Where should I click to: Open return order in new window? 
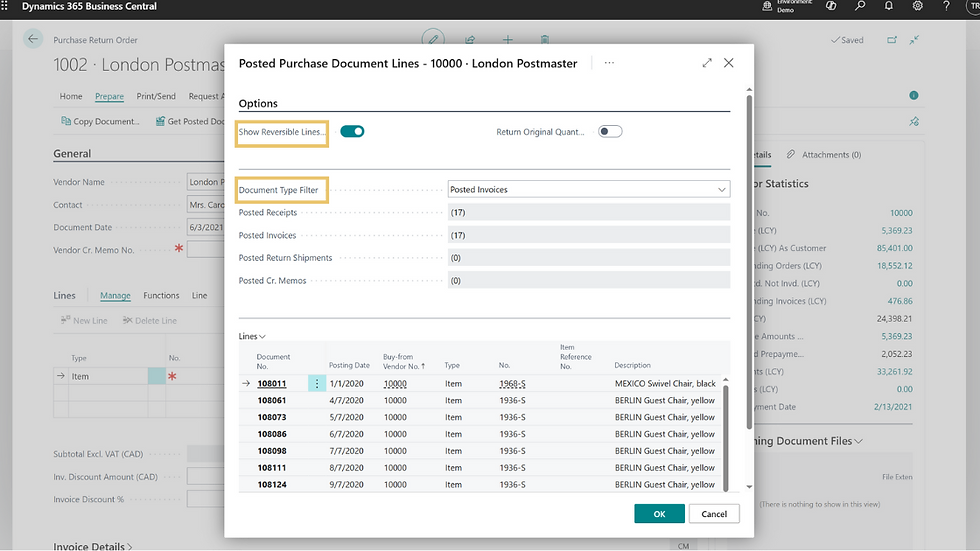pos(892,39)
